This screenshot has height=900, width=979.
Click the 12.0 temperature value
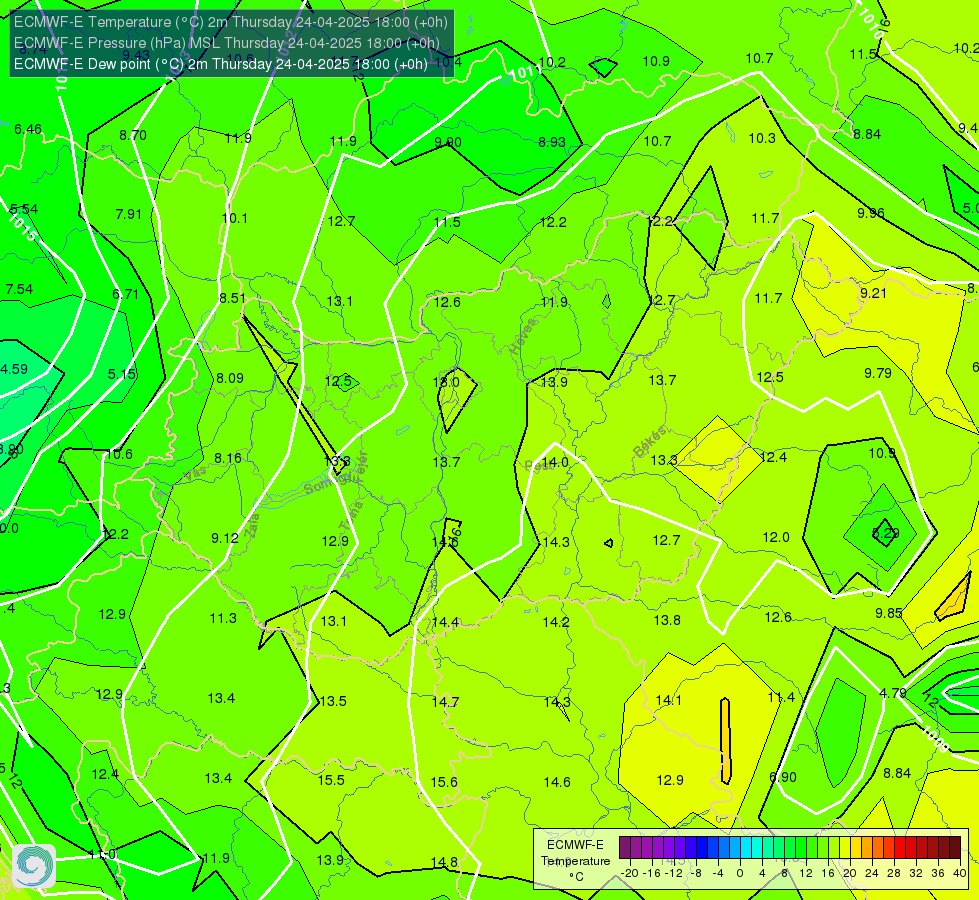click(x=776, y=537)
